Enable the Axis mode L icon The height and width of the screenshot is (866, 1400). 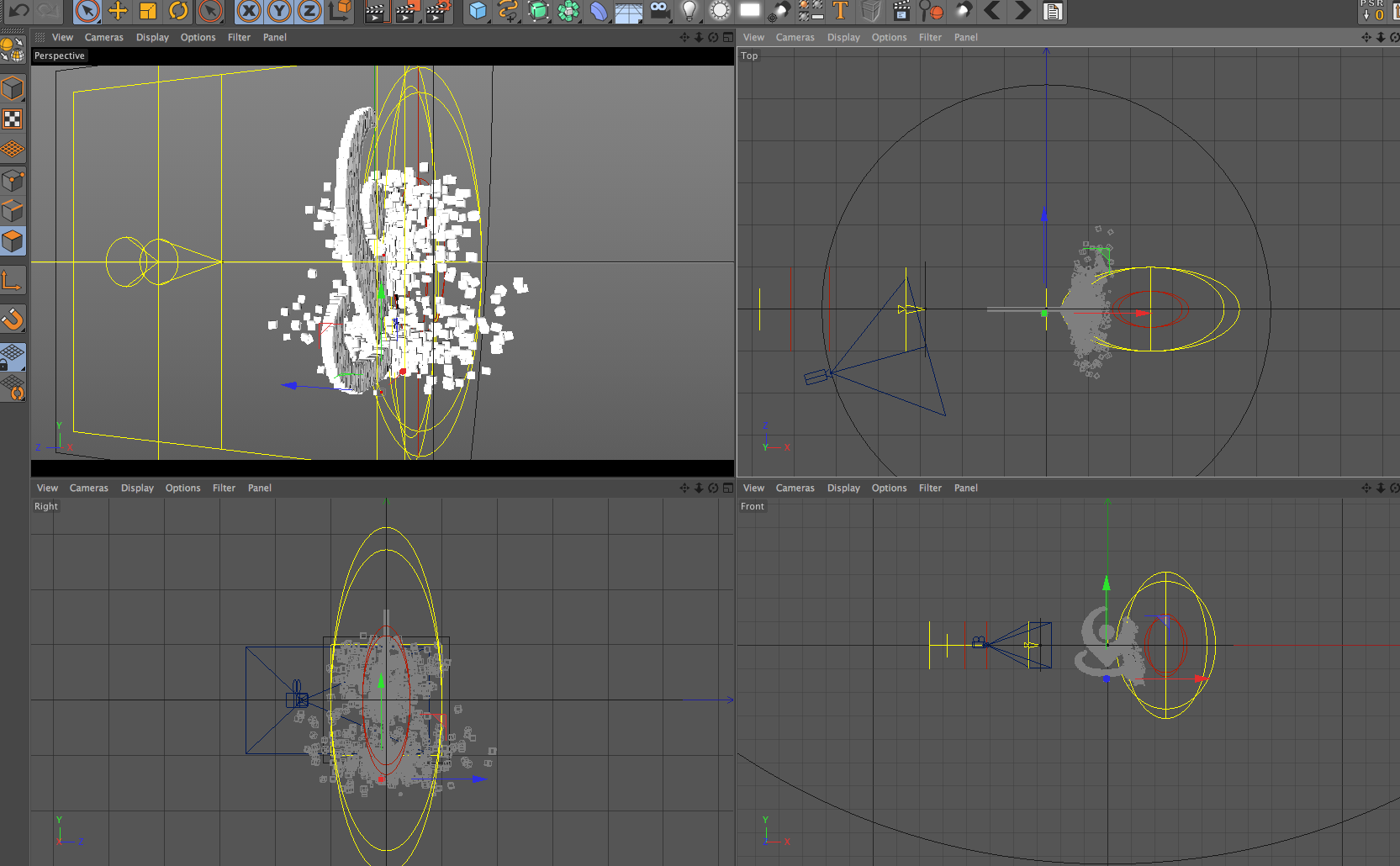13,280
